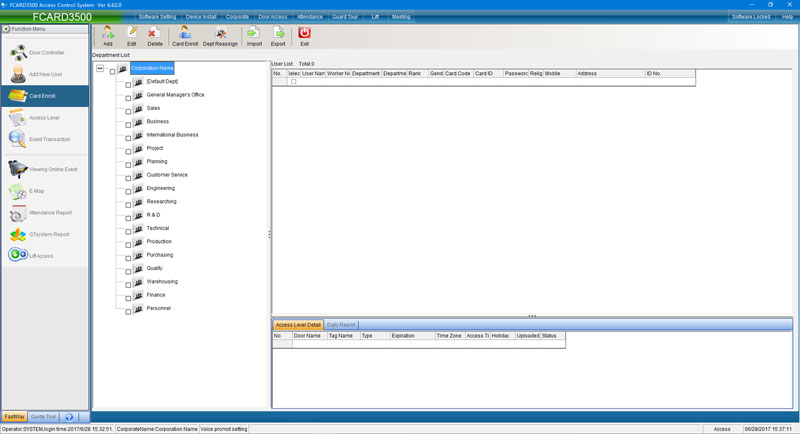Open Door Controller in Function Menu
The height and width of the screenshot is (434, 800).
pos(44,53)
